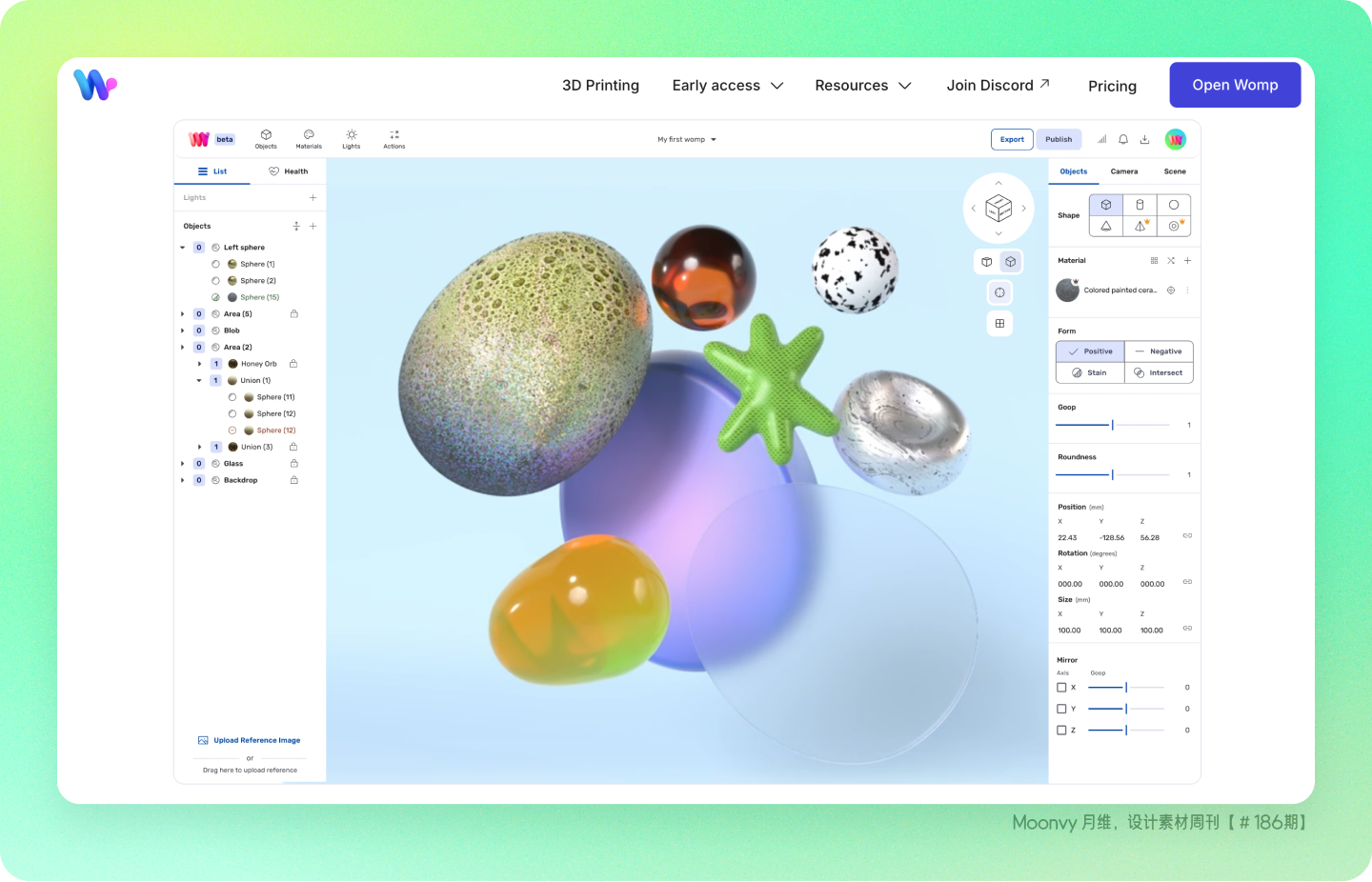Image resolution: width=1372 pixels, height=882 pixels.
Task: Click the download icon in top bar
Action: (1145, 139)
